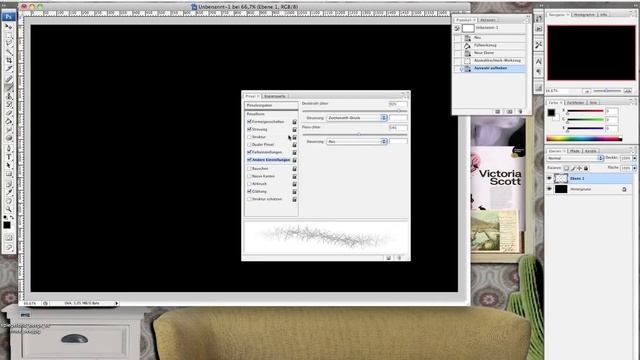Screen dimensions: 640x360
Task: Select the Zoom magnifier tool
Action: [x=9, y=209]
